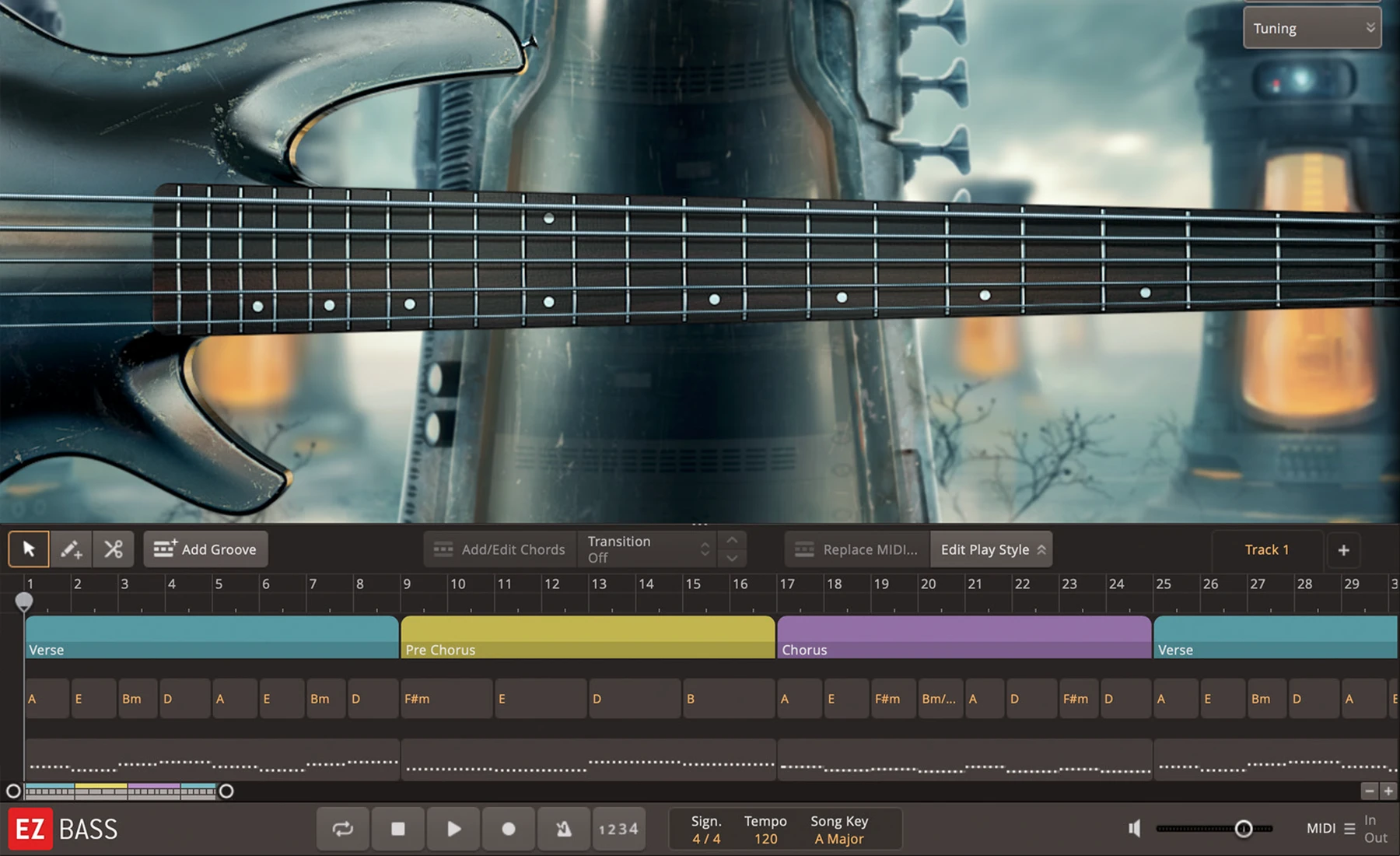
Task: Open Song Key A Major
Action: point(839,839)
